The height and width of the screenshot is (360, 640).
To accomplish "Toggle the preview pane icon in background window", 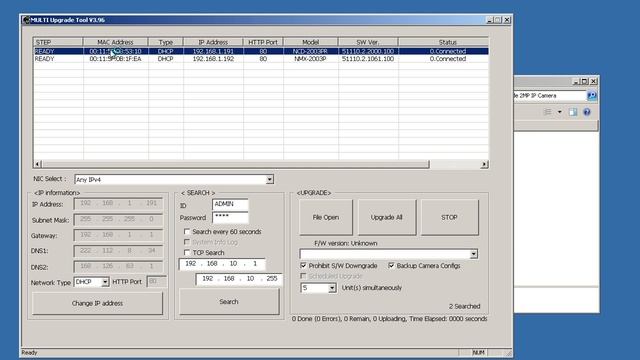I will 573,112.
